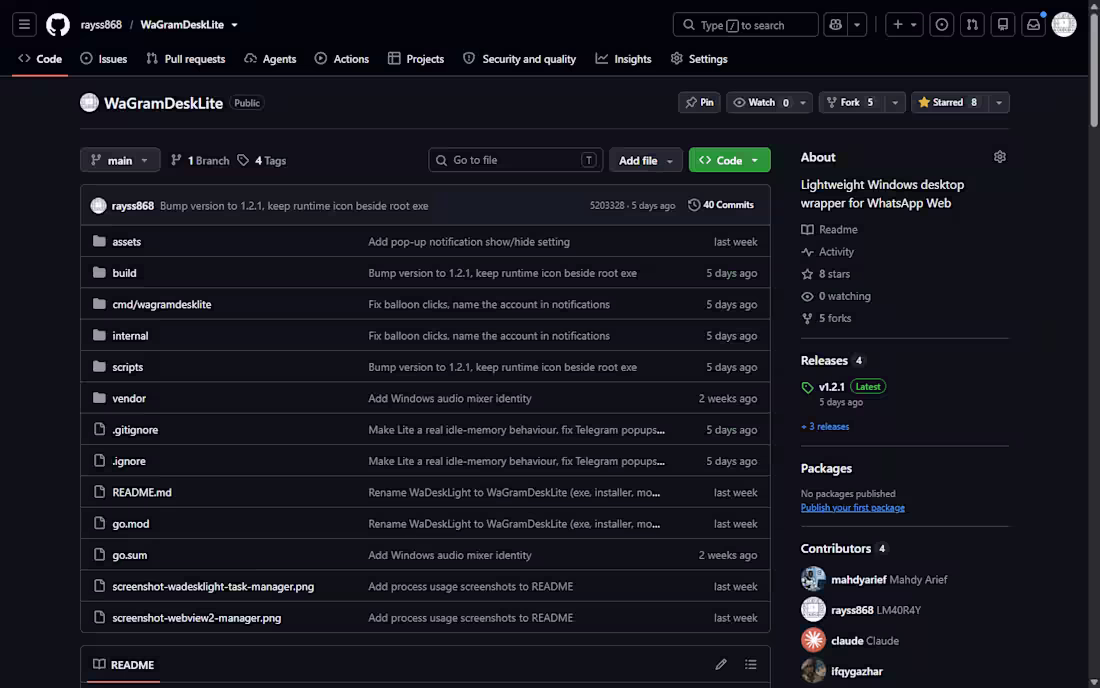View the 40 Commits history

coord(720,205)
